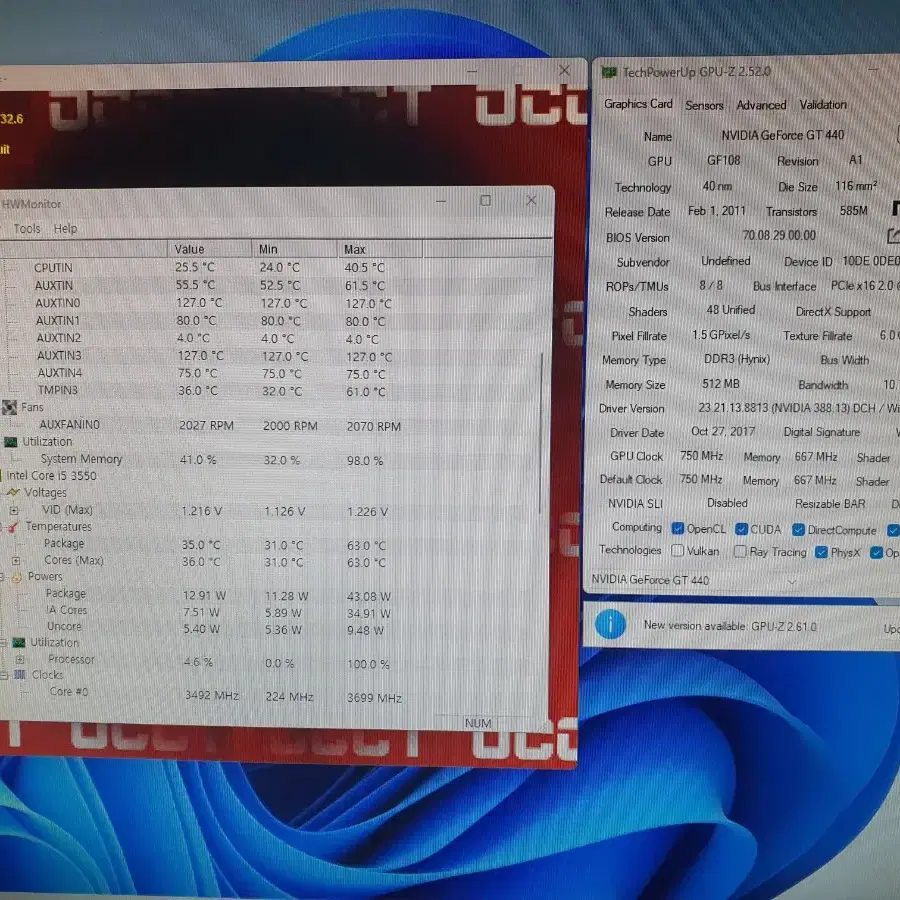
Task: Select the Uncore power row
Action: pyautogui.click(x=276, y=629)
